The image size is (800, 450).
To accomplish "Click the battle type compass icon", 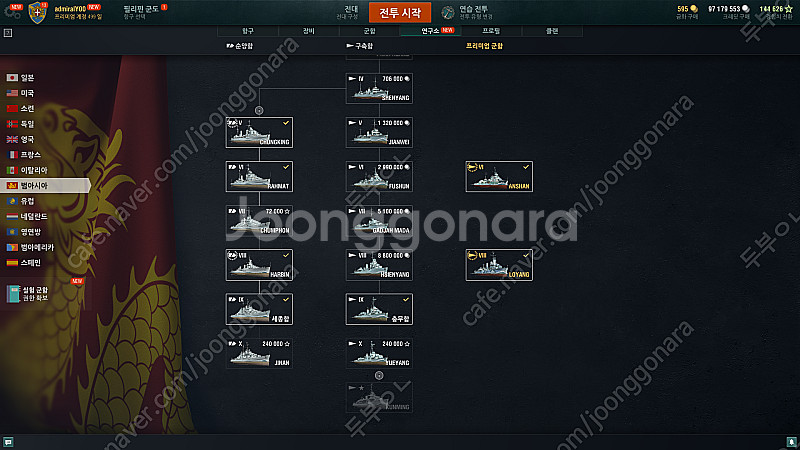I will click(448, 12).
